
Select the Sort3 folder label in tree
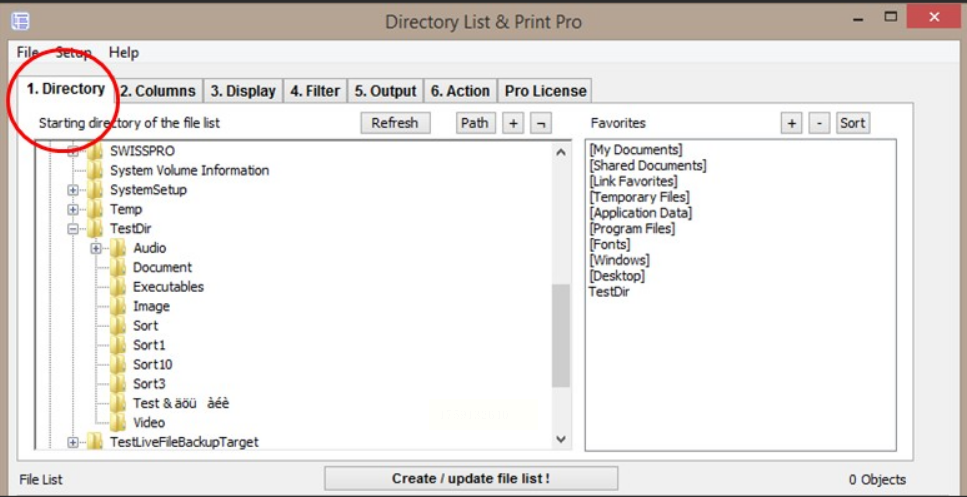(x=149, y=384)
